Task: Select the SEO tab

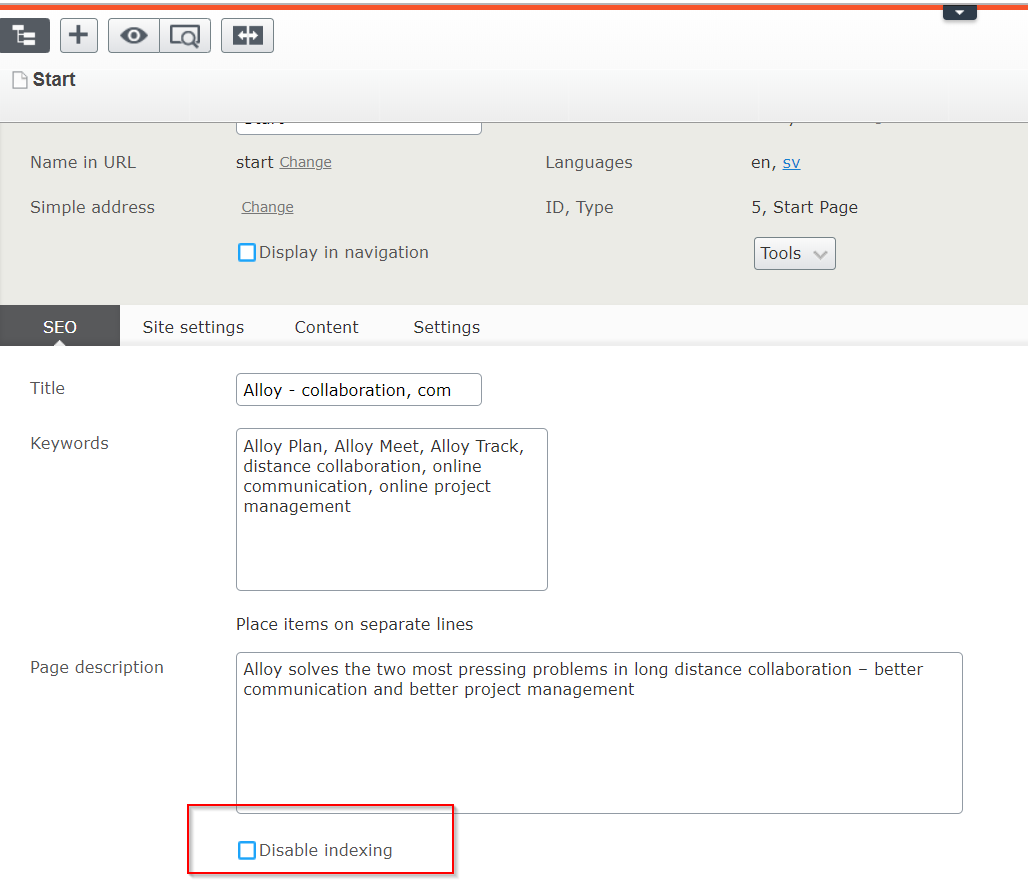Action: click(x=60, y=327)
